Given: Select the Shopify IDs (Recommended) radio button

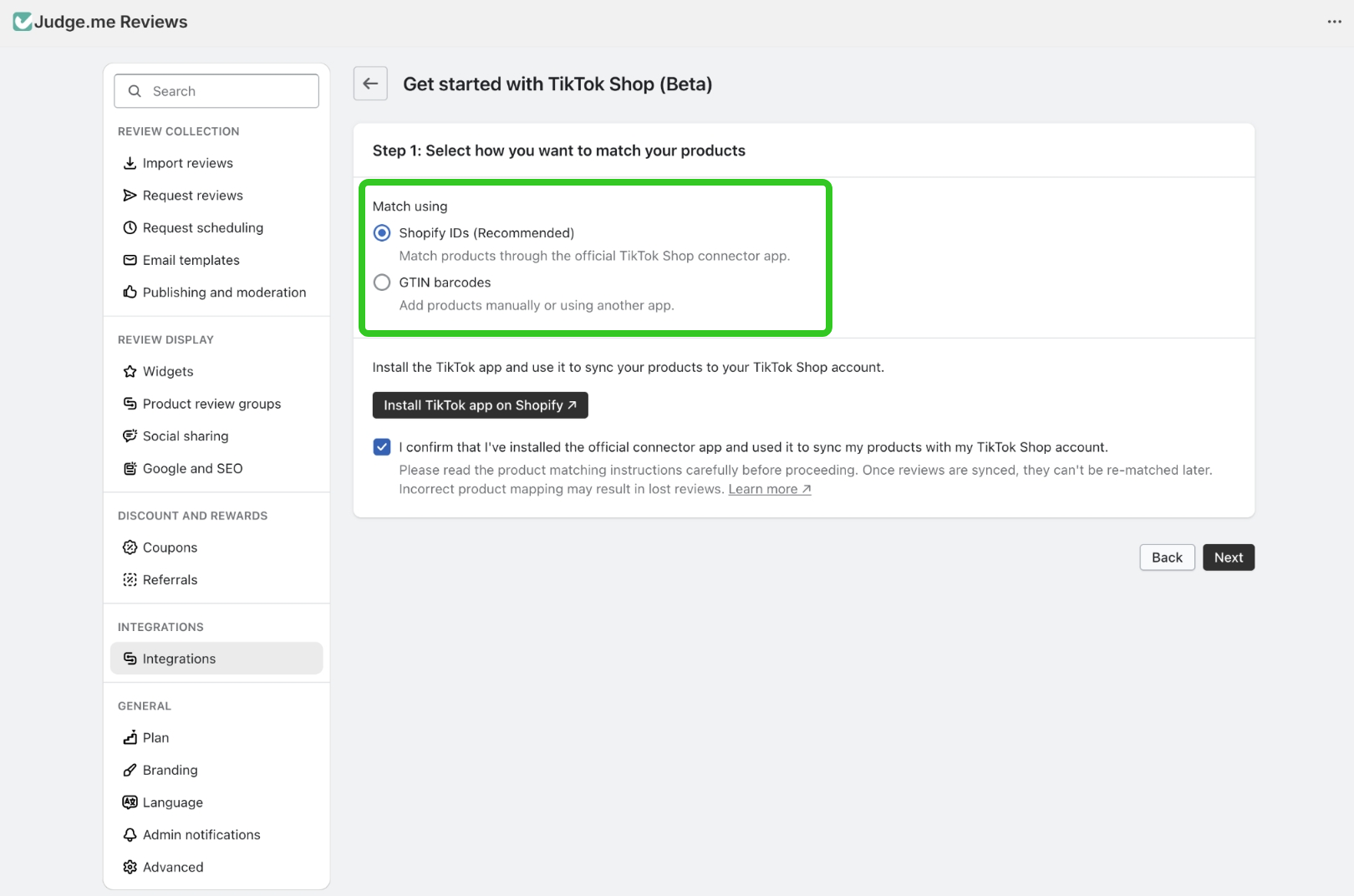Looking at the screenshot, I should coord(382,233).
